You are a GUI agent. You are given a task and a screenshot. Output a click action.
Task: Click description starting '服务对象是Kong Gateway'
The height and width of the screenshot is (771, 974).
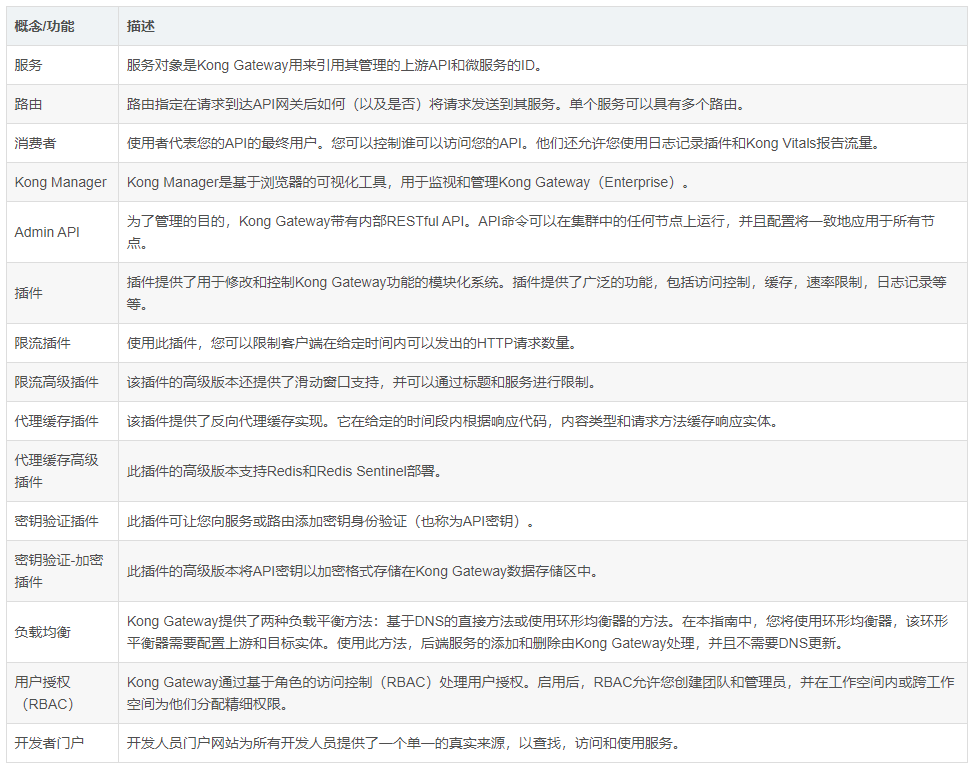coord(542,65)
